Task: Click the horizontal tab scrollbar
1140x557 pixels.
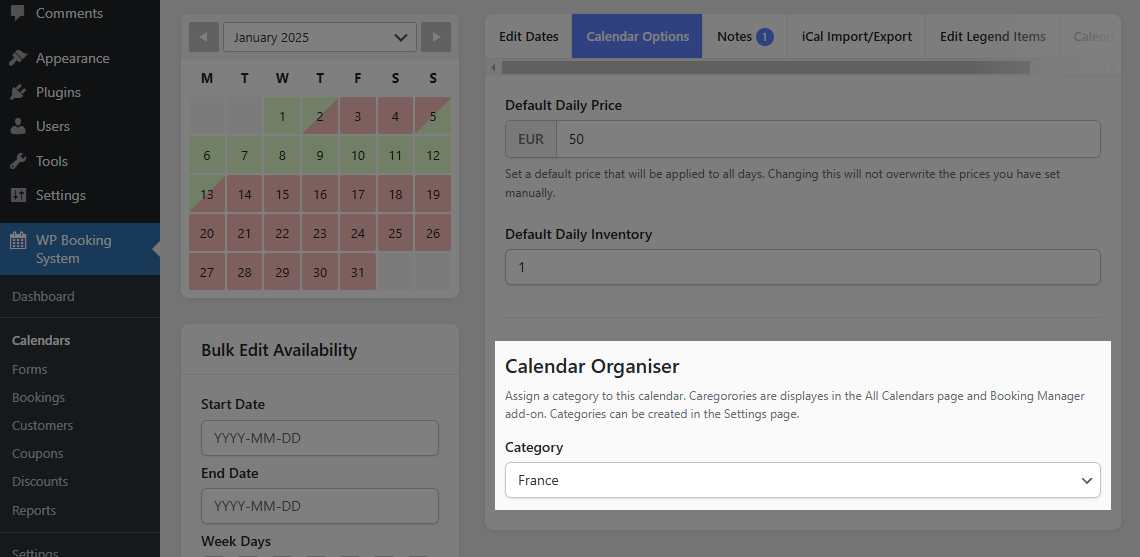Action: click(x=766, y=68)
